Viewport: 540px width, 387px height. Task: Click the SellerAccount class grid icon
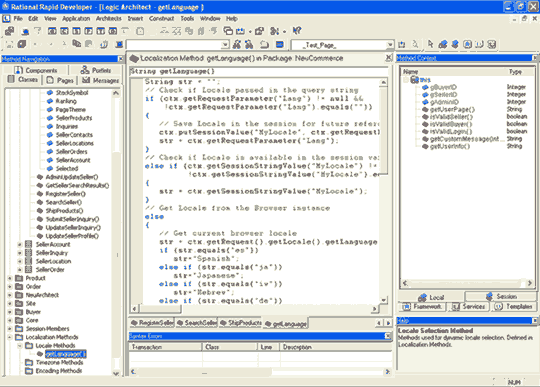[29, 244]
